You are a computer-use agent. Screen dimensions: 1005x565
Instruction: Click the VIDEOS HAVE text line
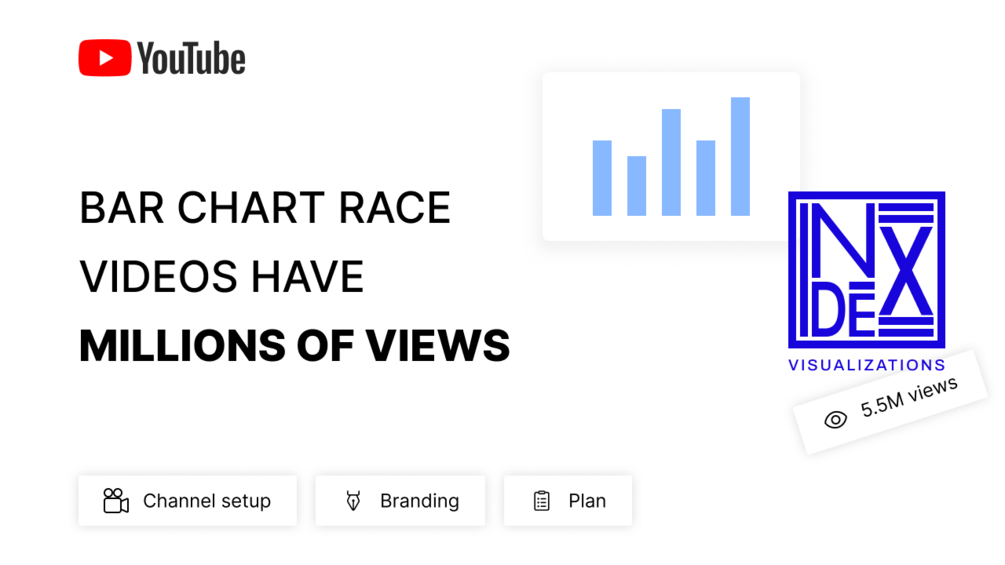tap(221, 277)
